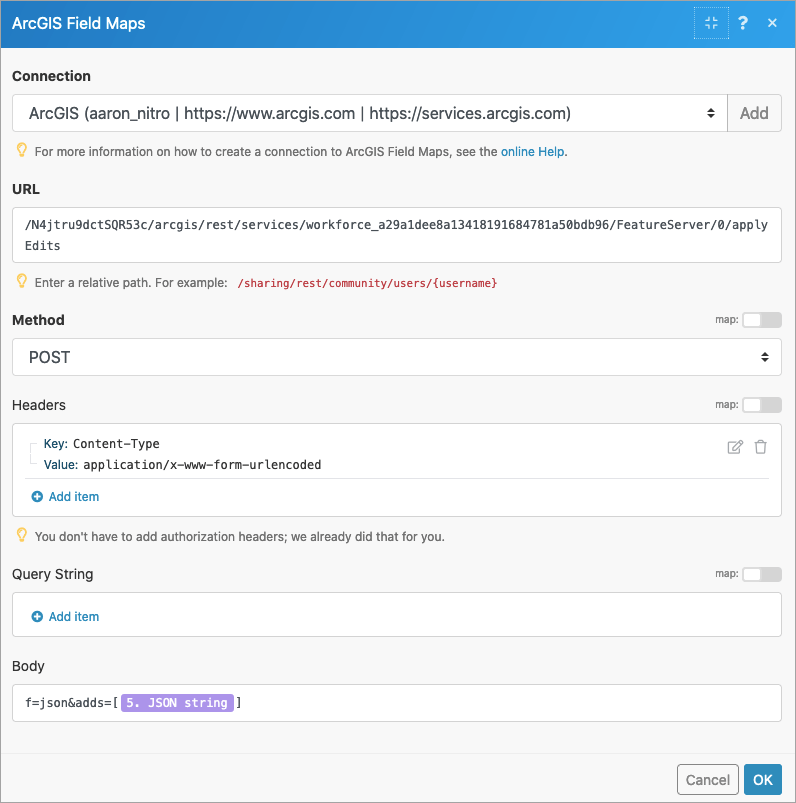
Task: Open help via the question mark icon
Action: tap(742, 22)
